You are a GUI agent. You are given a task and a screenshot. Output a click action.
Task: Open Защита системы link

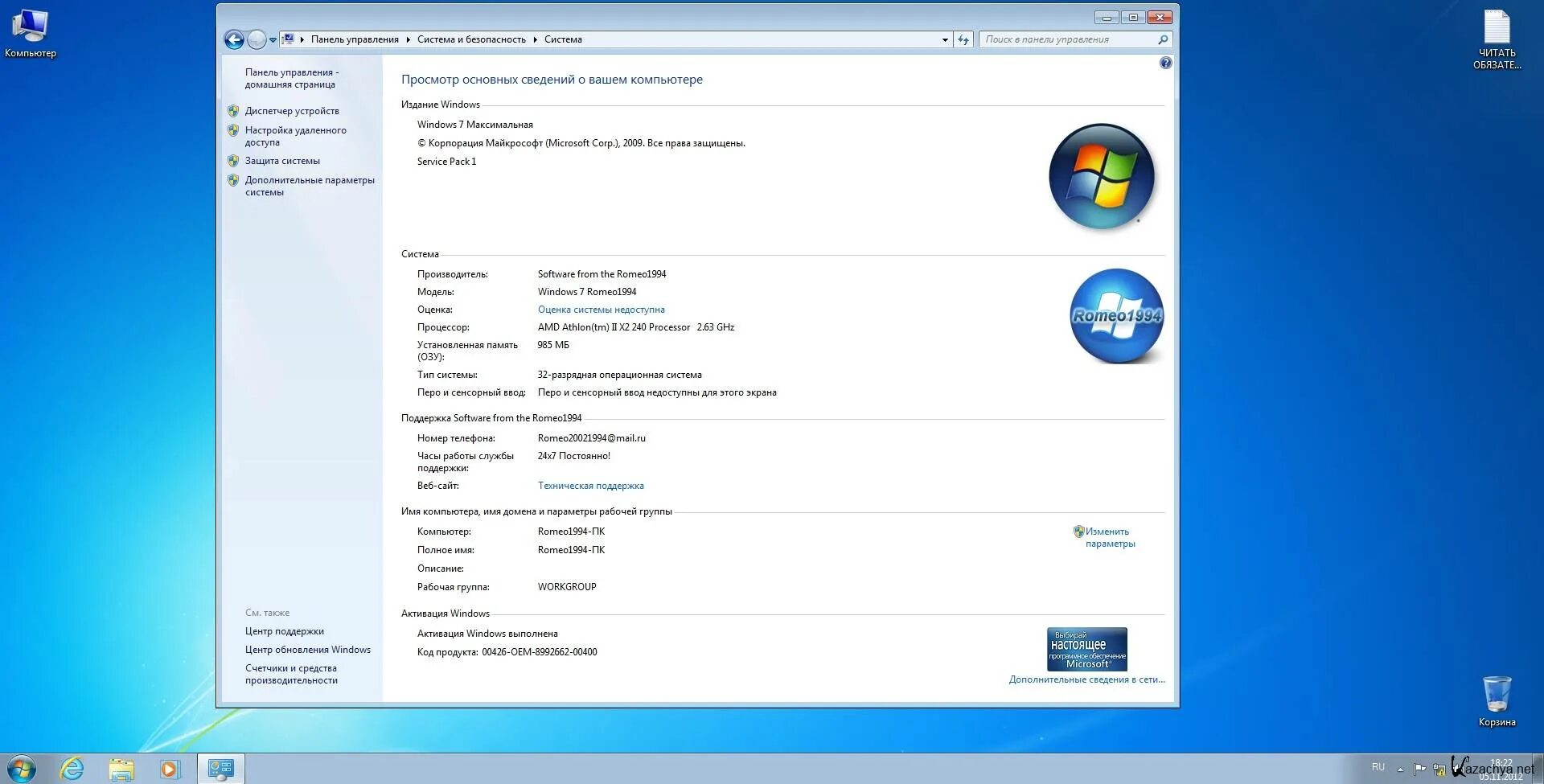tap(282, 161)
